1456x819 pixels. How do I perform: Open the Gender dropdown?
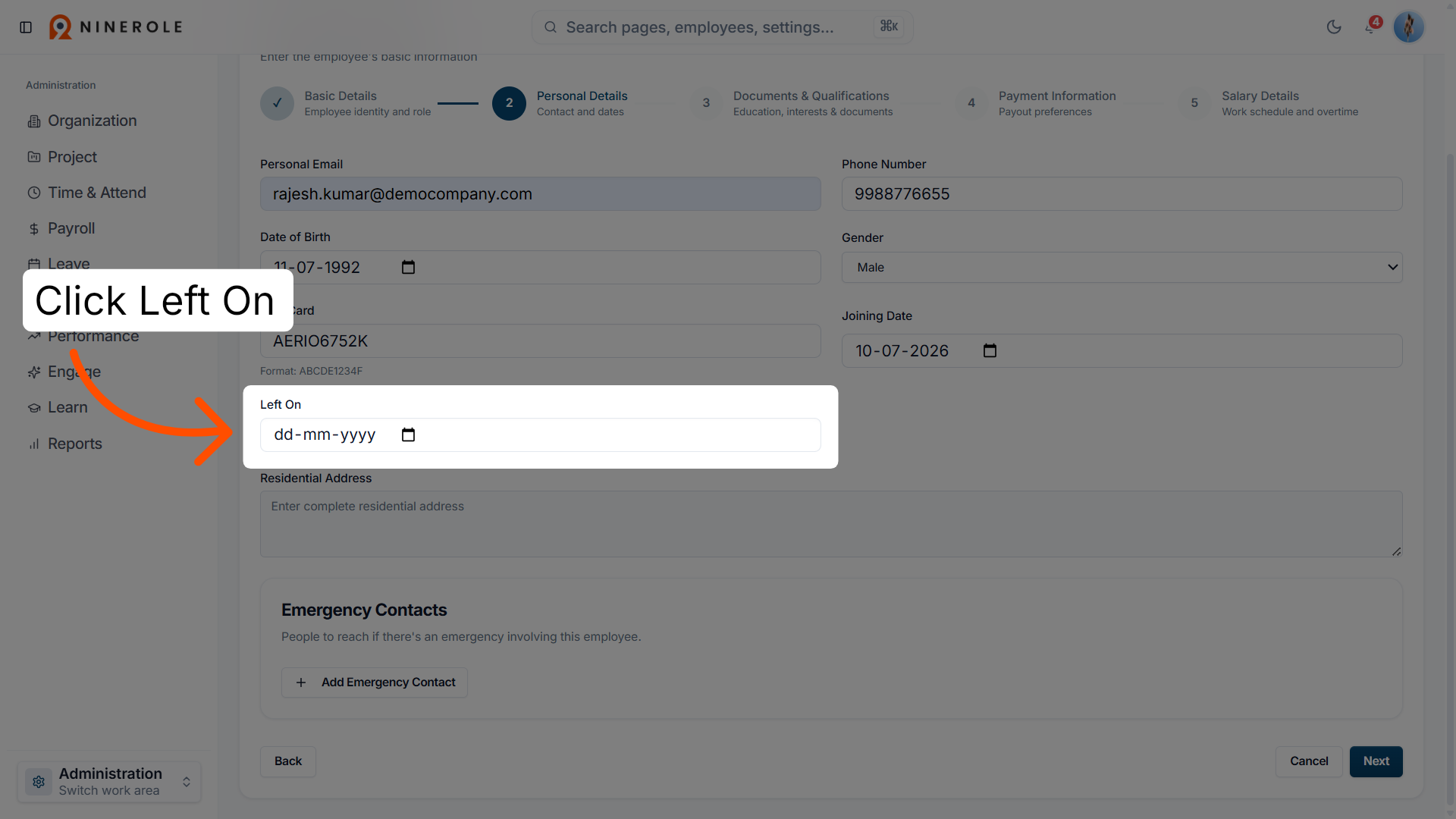pyautogui.click(x=1122, y=267)
